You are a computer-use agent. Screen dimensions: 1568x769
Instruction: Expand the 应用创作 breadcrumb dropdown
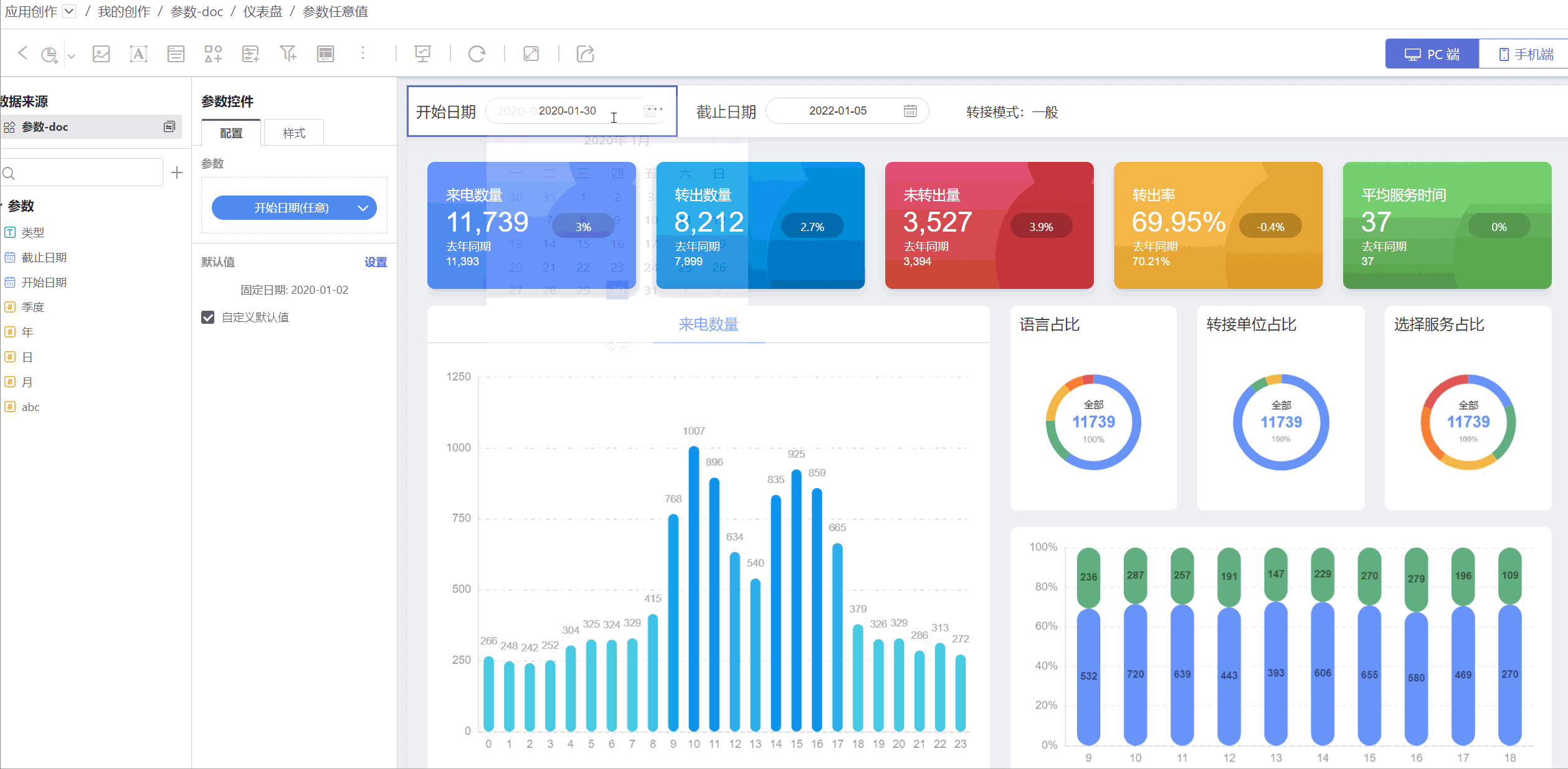point(69,11)
